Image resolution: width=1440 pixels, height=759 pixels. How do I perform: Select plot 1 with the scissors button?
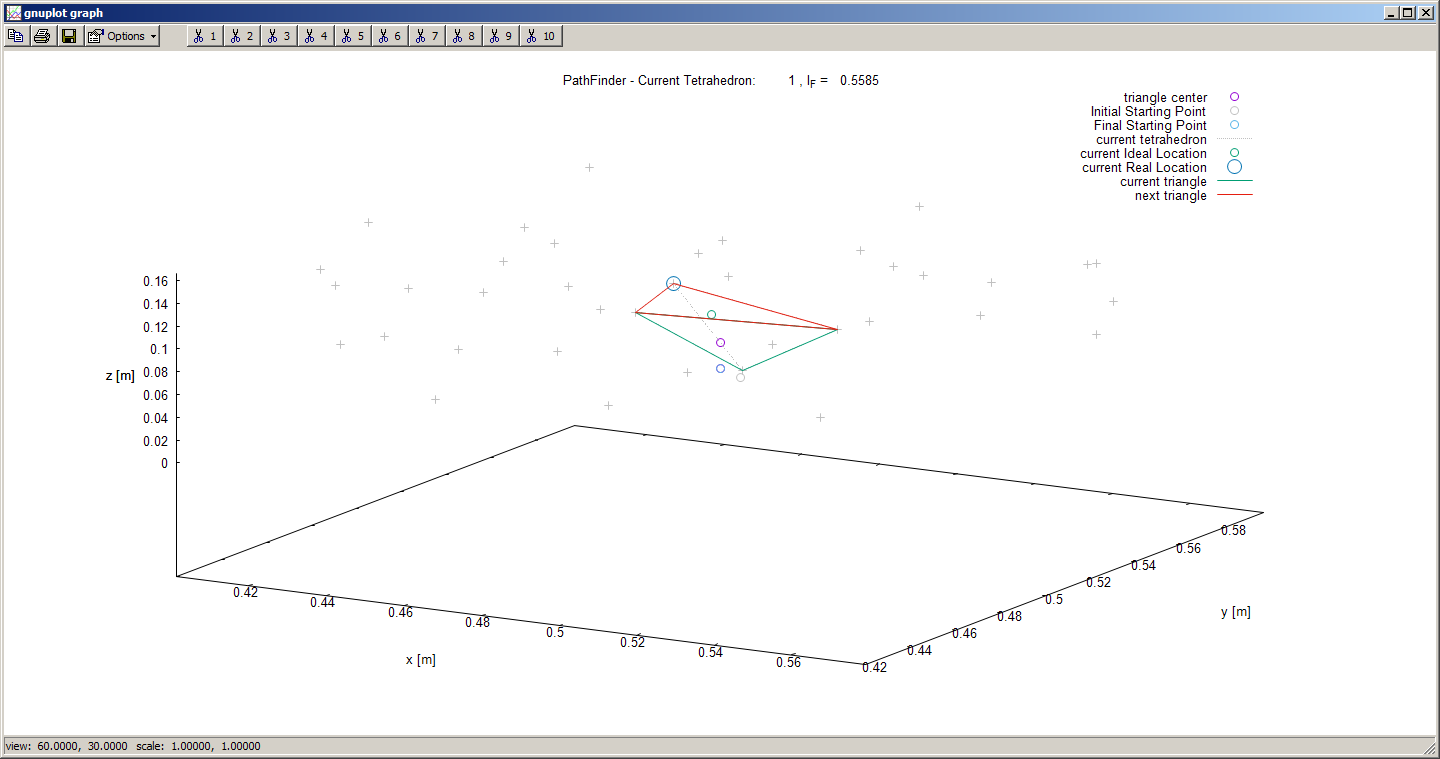pos(204,35)
